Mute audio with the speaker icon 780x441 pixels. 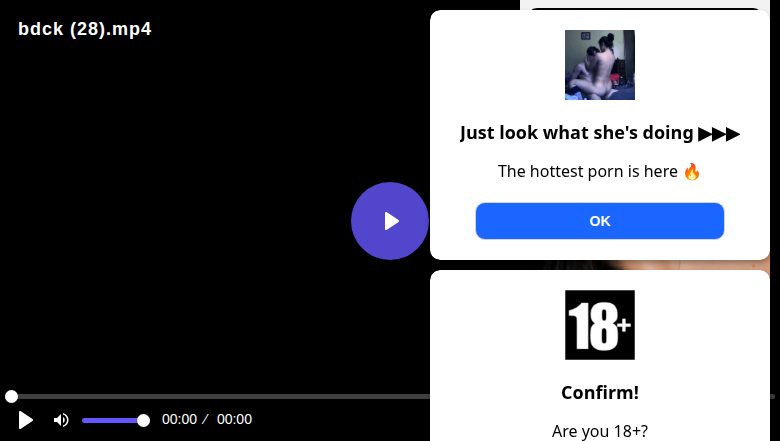tap(61, 420)
